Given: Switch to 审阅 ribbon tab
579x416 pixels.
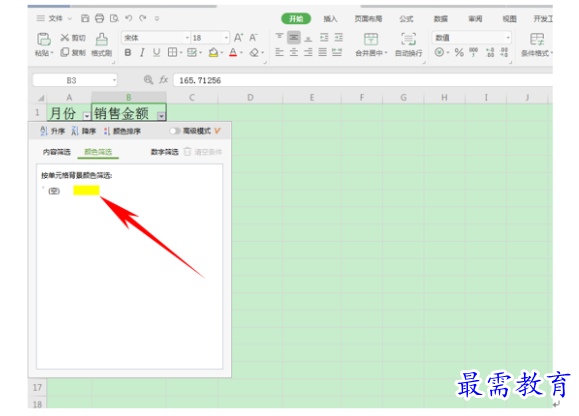Looking at the screenshot, I should pos(475,18).
